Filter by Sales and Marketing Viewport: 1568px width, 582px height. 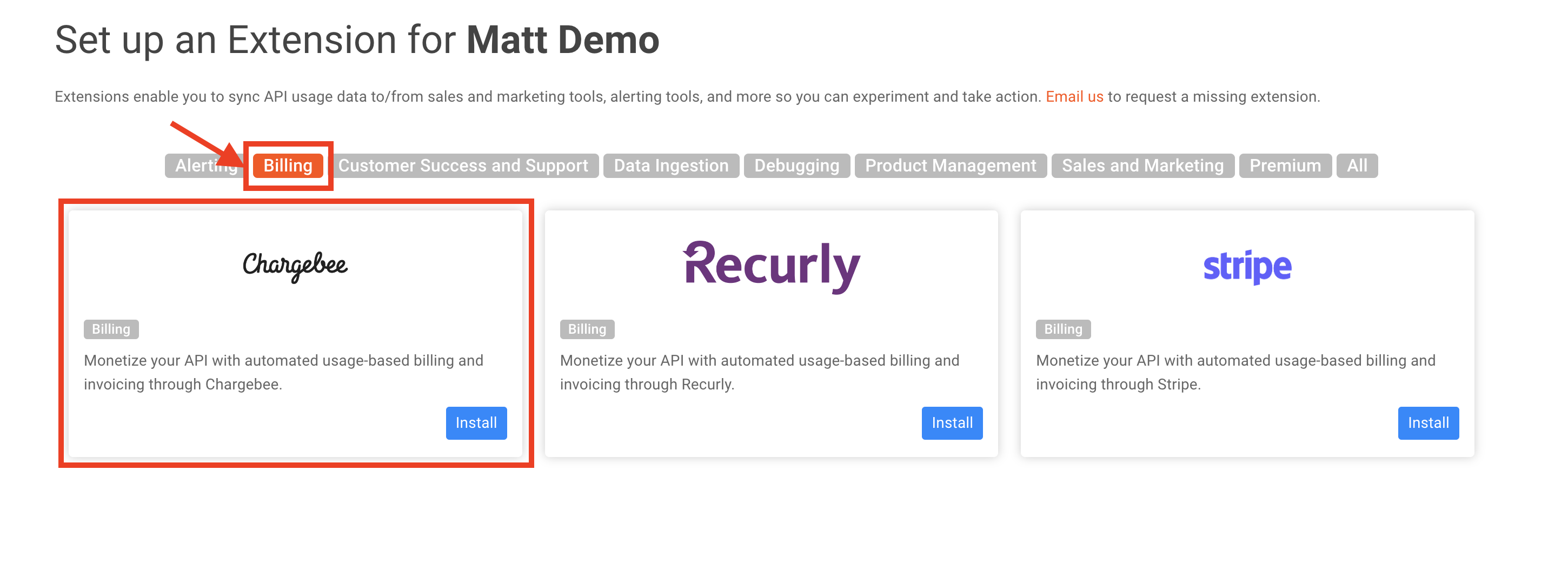[x=1142, y=166]
